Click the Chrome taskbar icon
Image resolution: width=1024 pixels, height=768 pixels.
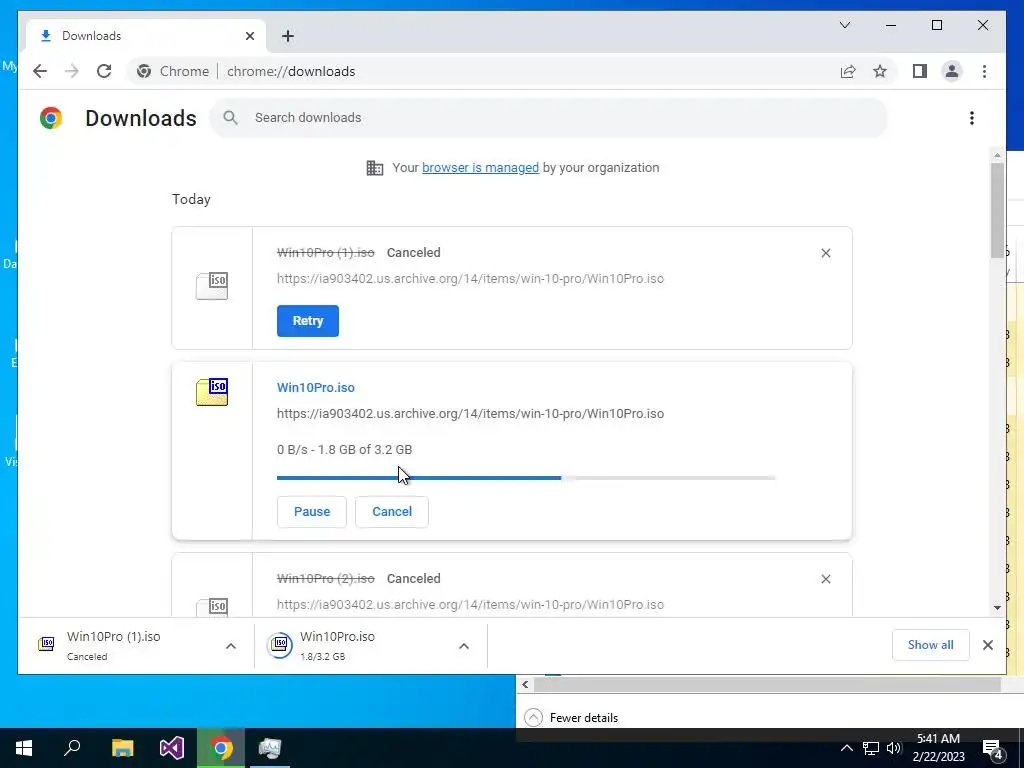221,748
